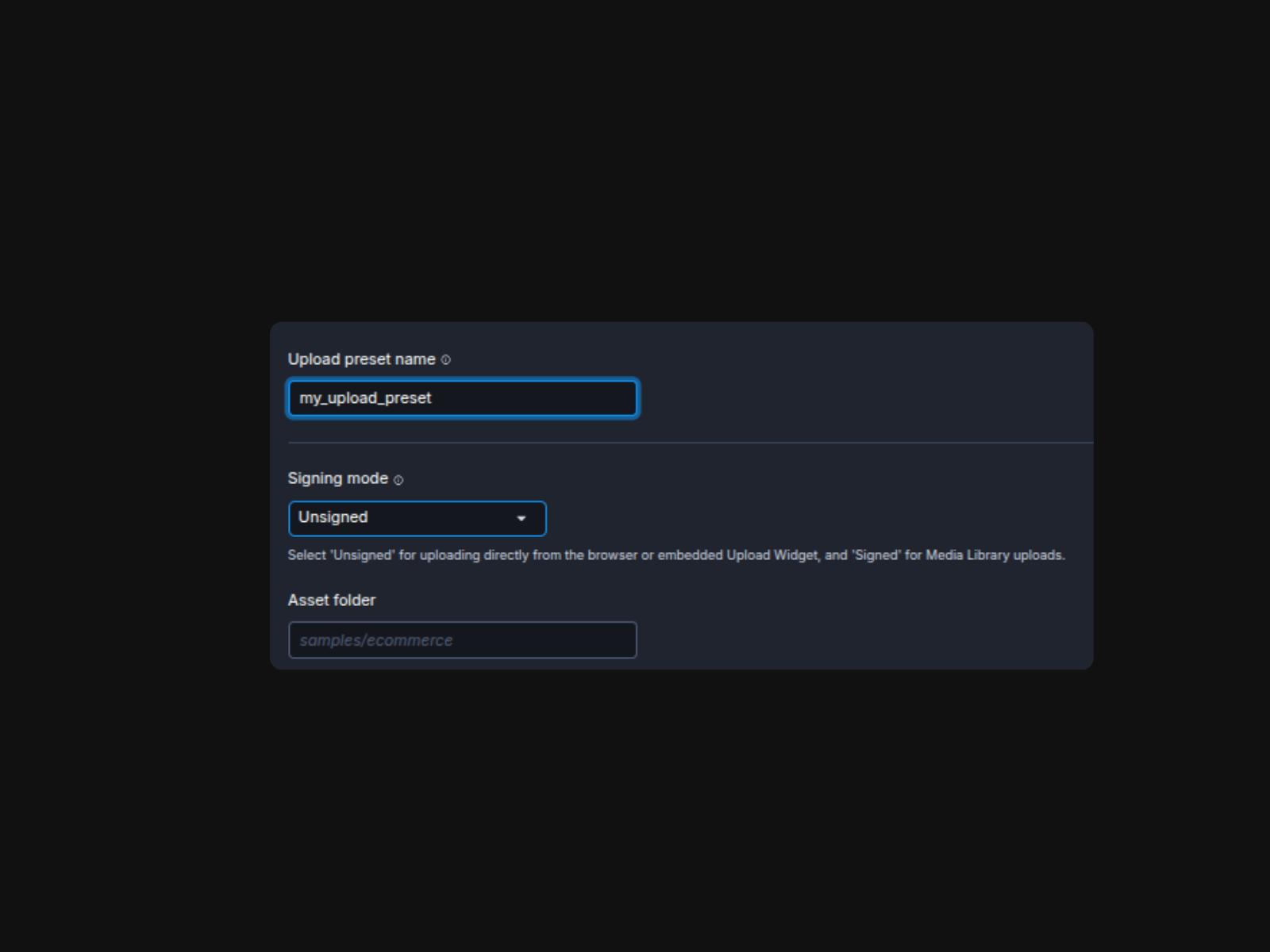Screen dimensions: 1270x952
Task: Click the samples/ecommerce placeholder text
Action: [375, 640]
